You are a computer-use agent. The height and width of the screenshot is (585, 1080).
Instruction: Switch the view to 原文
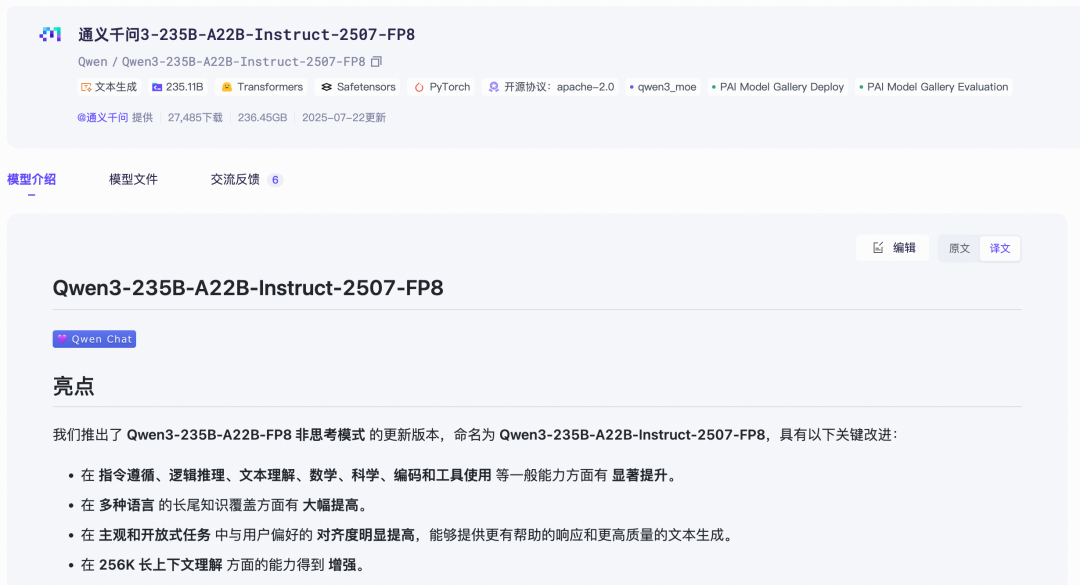(x=959, y=248)
